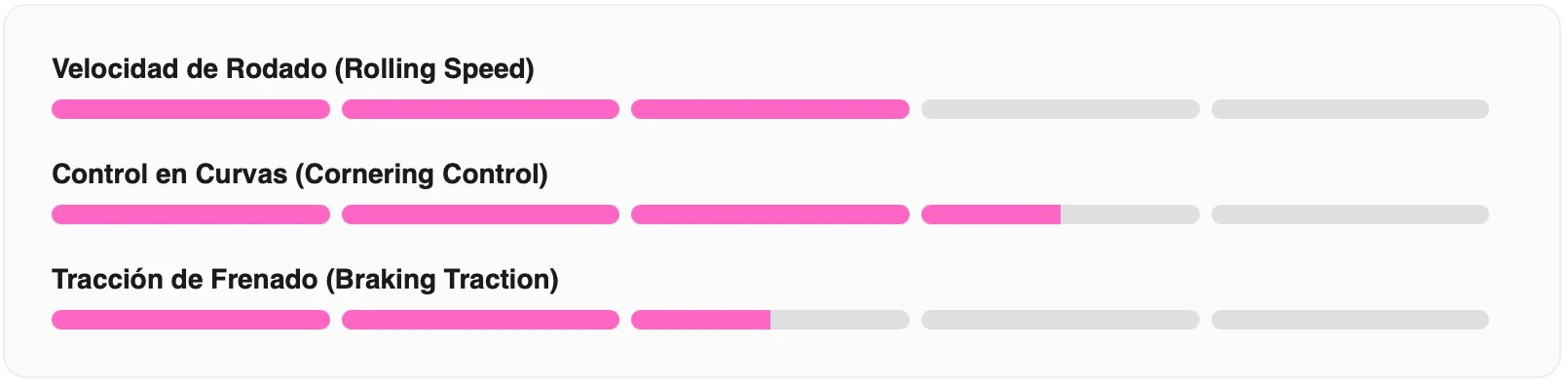Click the third Cornering Control bar segment

point(770,214)
